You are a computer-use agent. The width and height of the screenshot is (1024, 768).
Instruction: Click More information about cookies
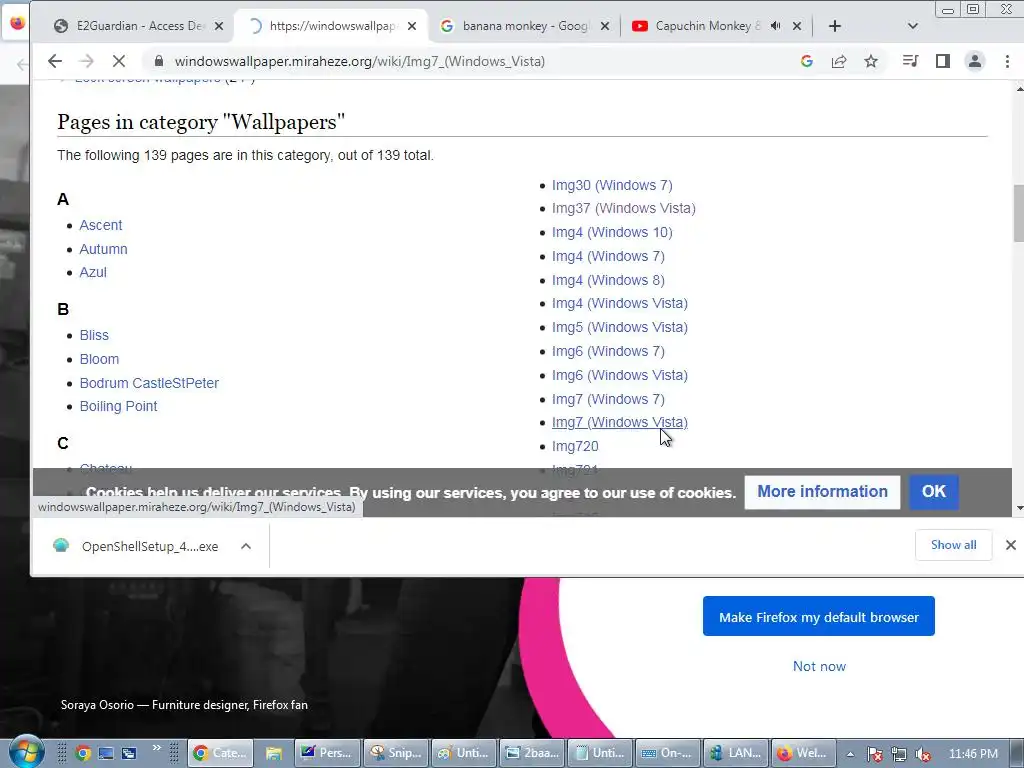click(x=822, y=491)
